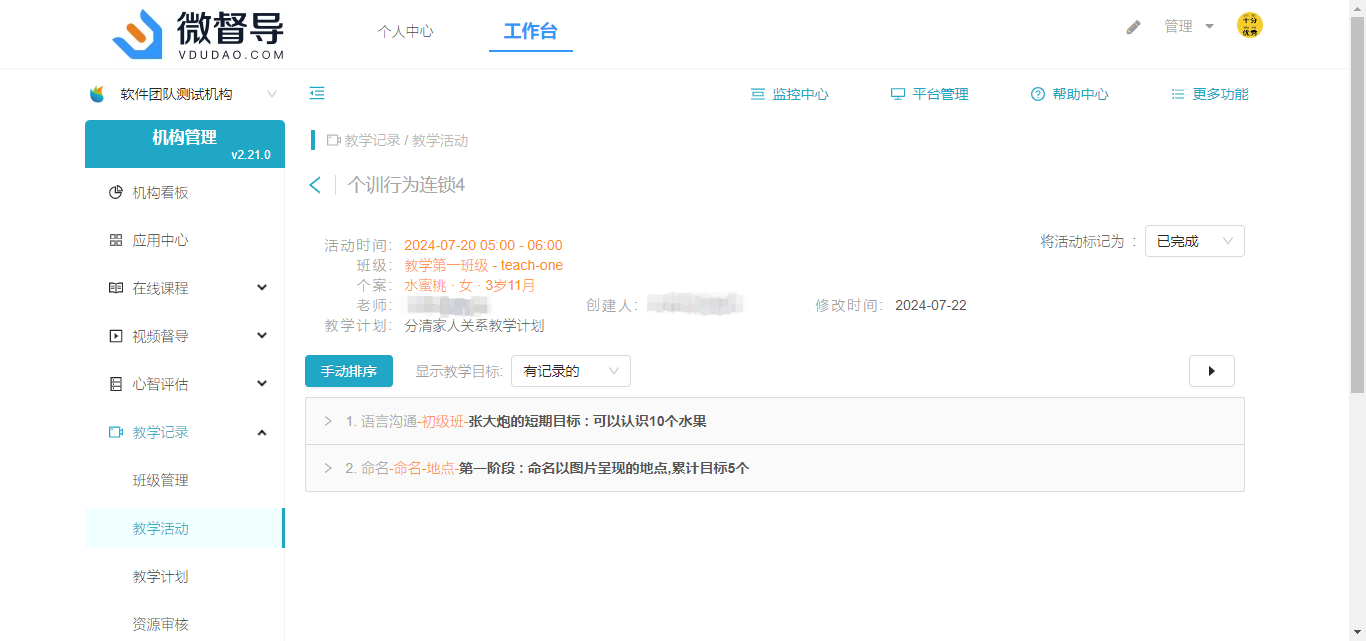Viewport: 1366px width, 641px height.
Task: Open 平台管理 platform management
Action: tap(930, 94)
